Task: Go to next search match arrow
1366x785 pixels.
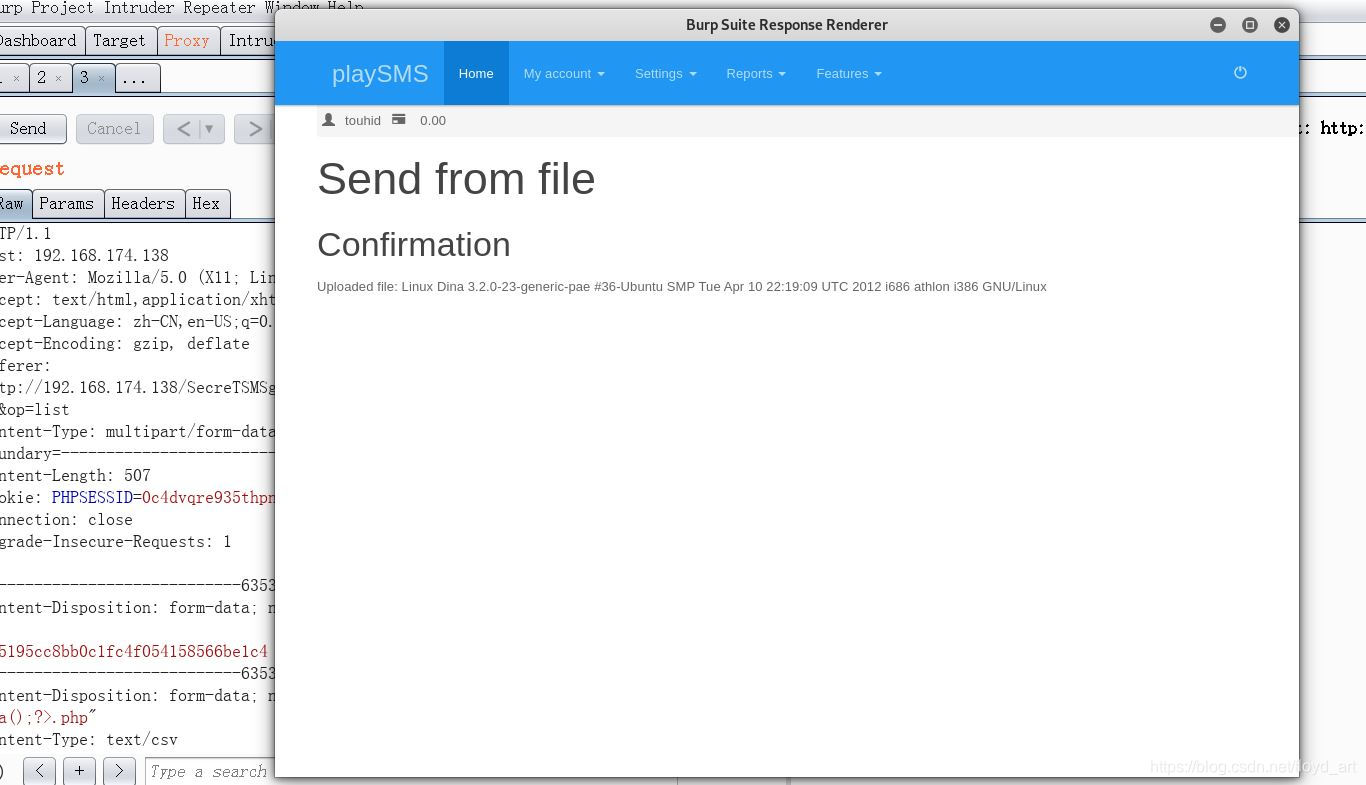Action: (119, 771)
